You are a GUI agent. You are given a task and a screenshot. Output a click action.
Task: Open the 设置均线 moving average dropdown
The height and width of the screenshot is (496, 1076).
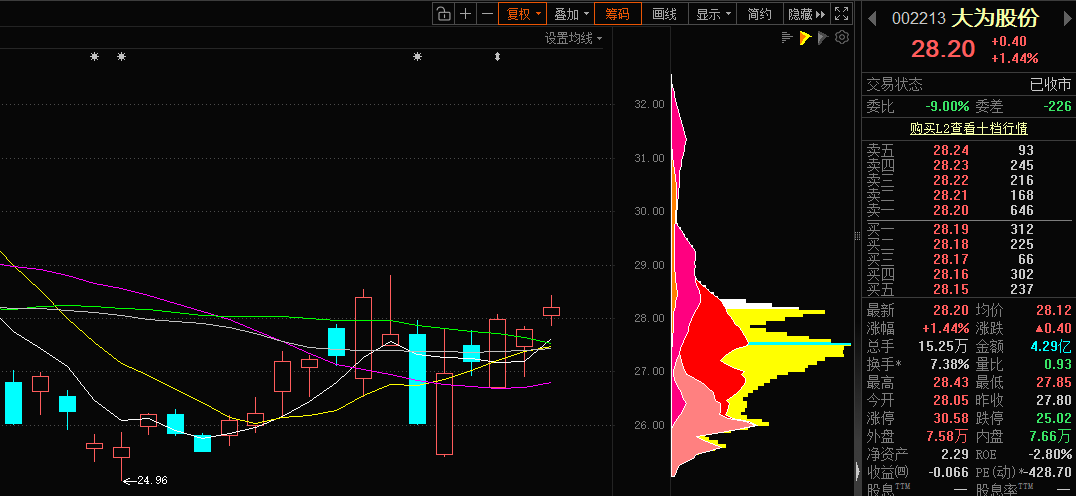pyautogui.click(x=574, y=38)
